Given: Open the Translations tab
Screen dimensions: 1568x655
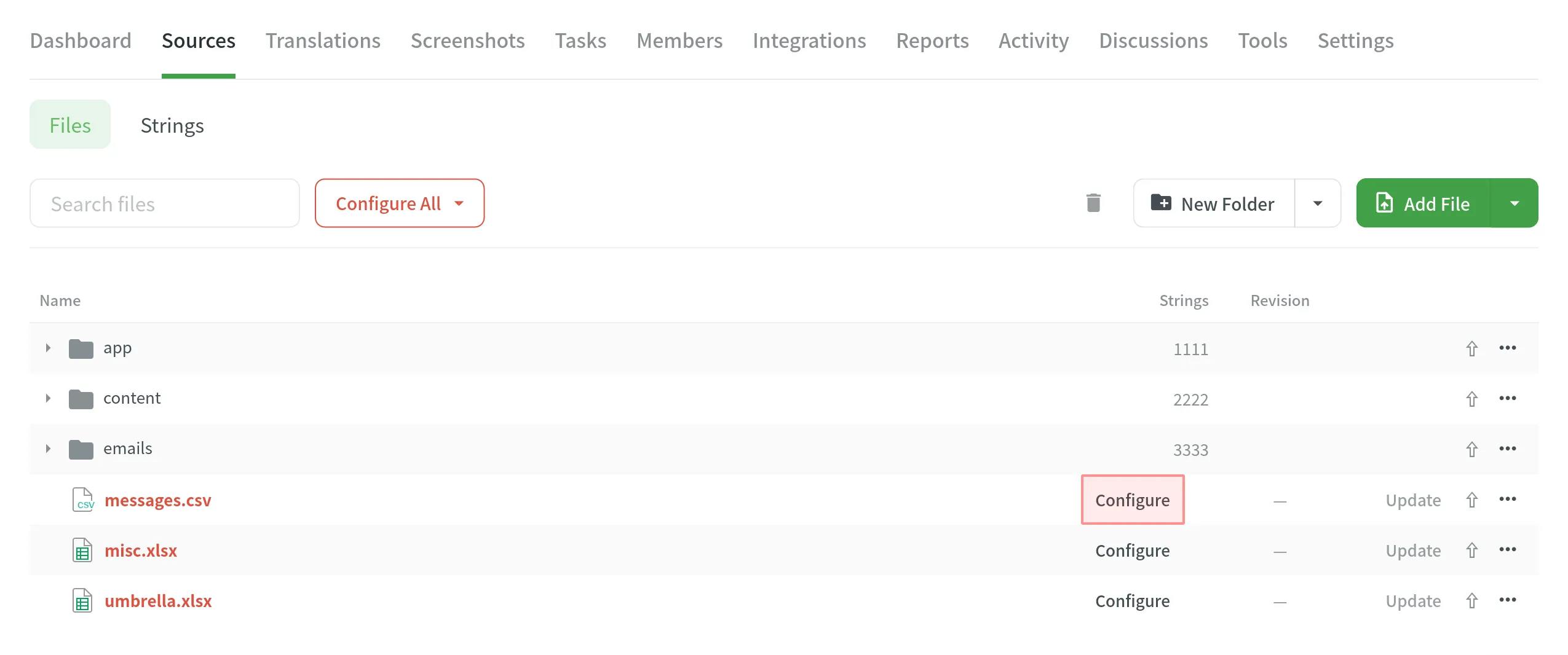Looking at the screenshot, I should coord(322,40).
